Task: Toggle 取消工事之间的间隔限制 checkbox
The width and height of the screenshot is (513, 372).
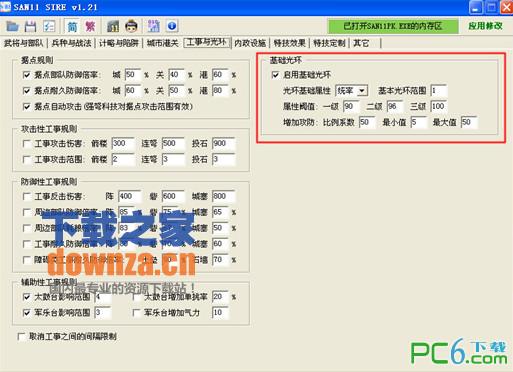Action: point(21,336)
